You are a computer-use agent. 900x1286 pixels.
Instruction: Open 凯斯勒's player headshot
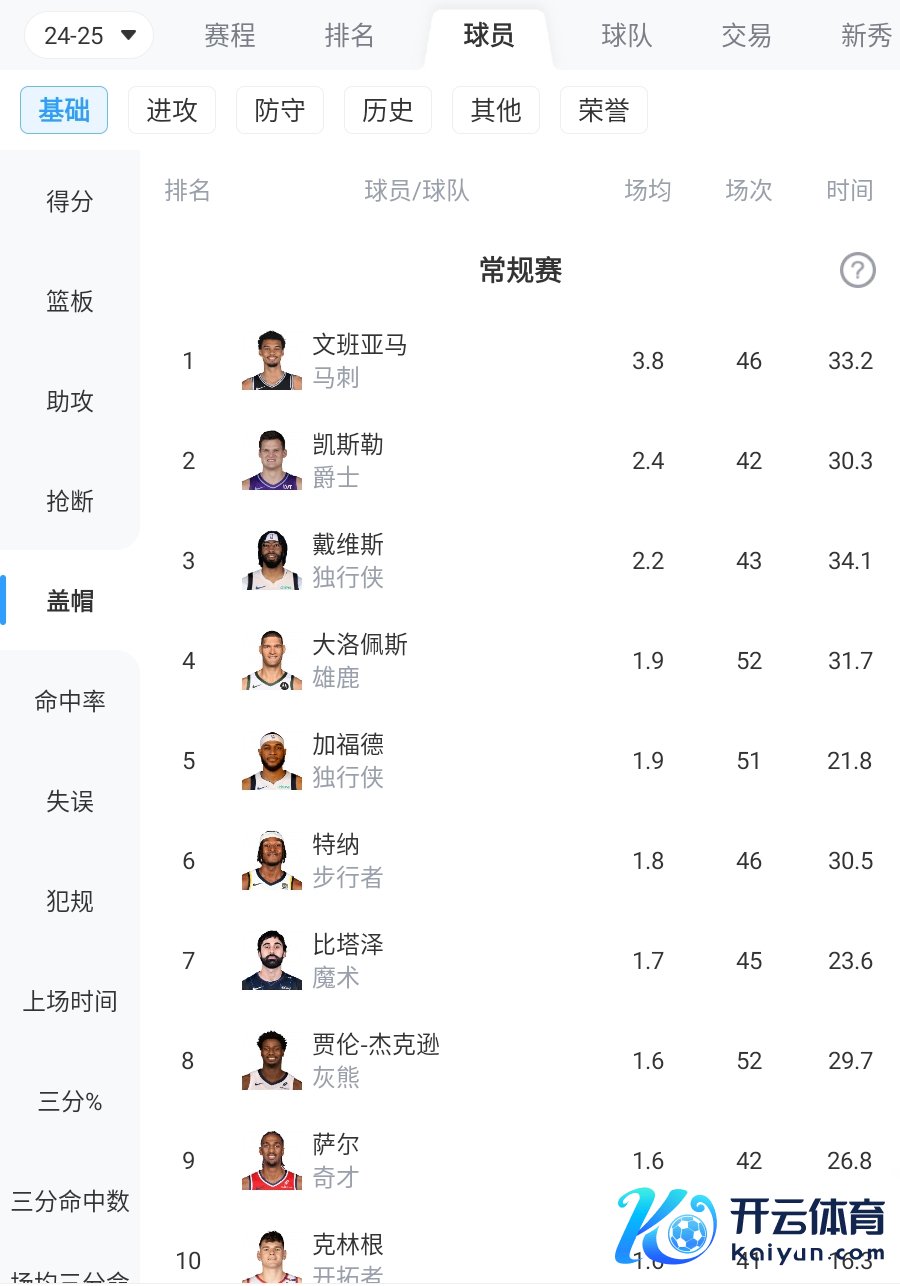pyautogui.click(x=272, y=460)
